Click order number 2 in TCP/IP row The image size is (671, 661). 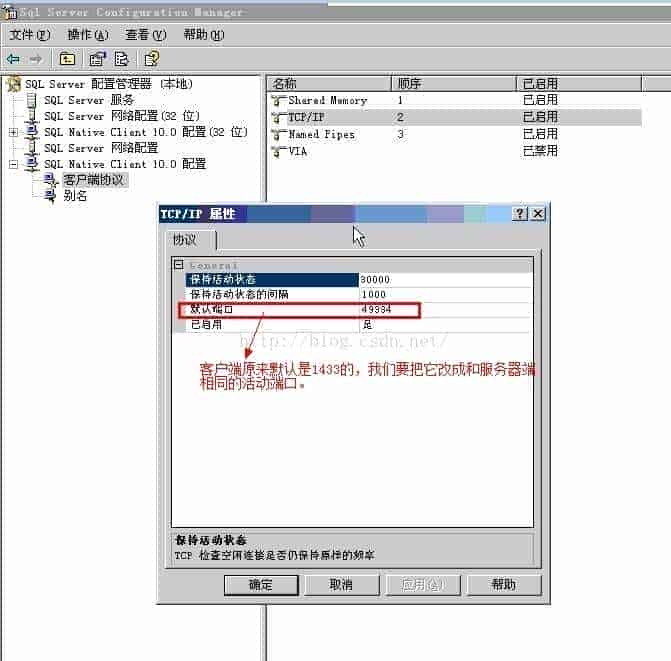(400, 117)
